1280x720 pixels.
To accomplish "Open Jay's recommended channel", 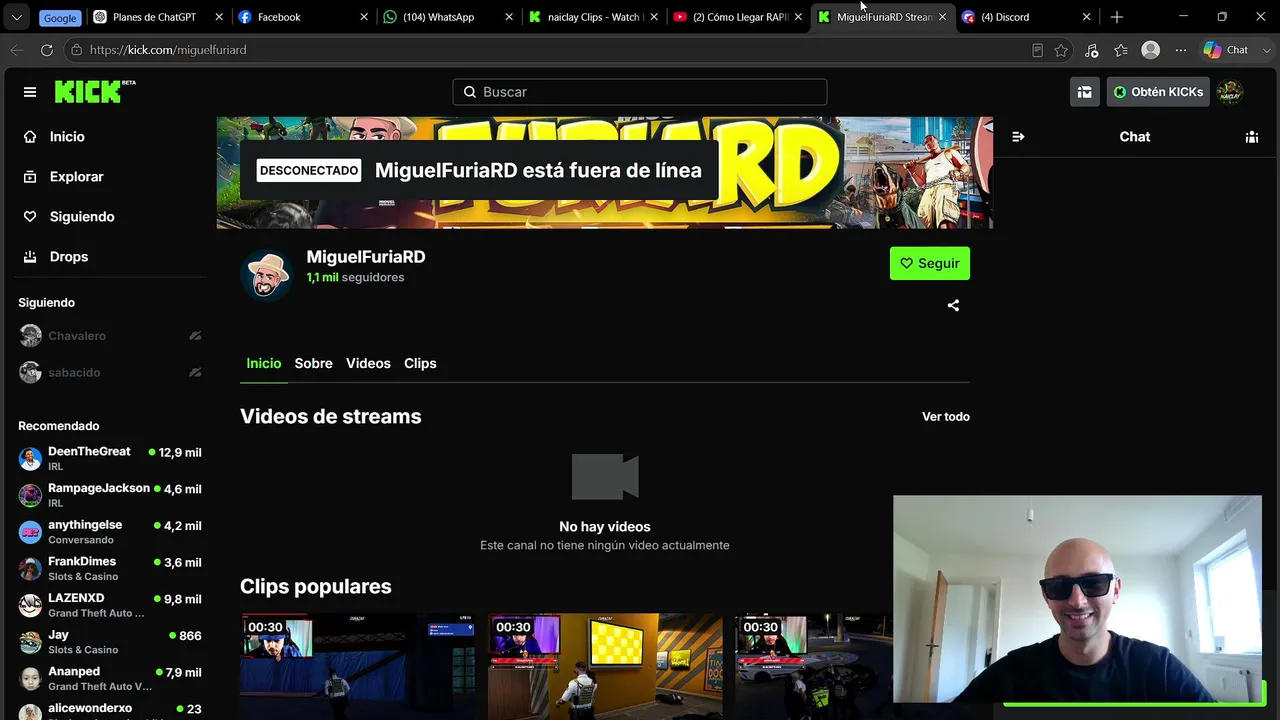I will (x=110, y=642).
